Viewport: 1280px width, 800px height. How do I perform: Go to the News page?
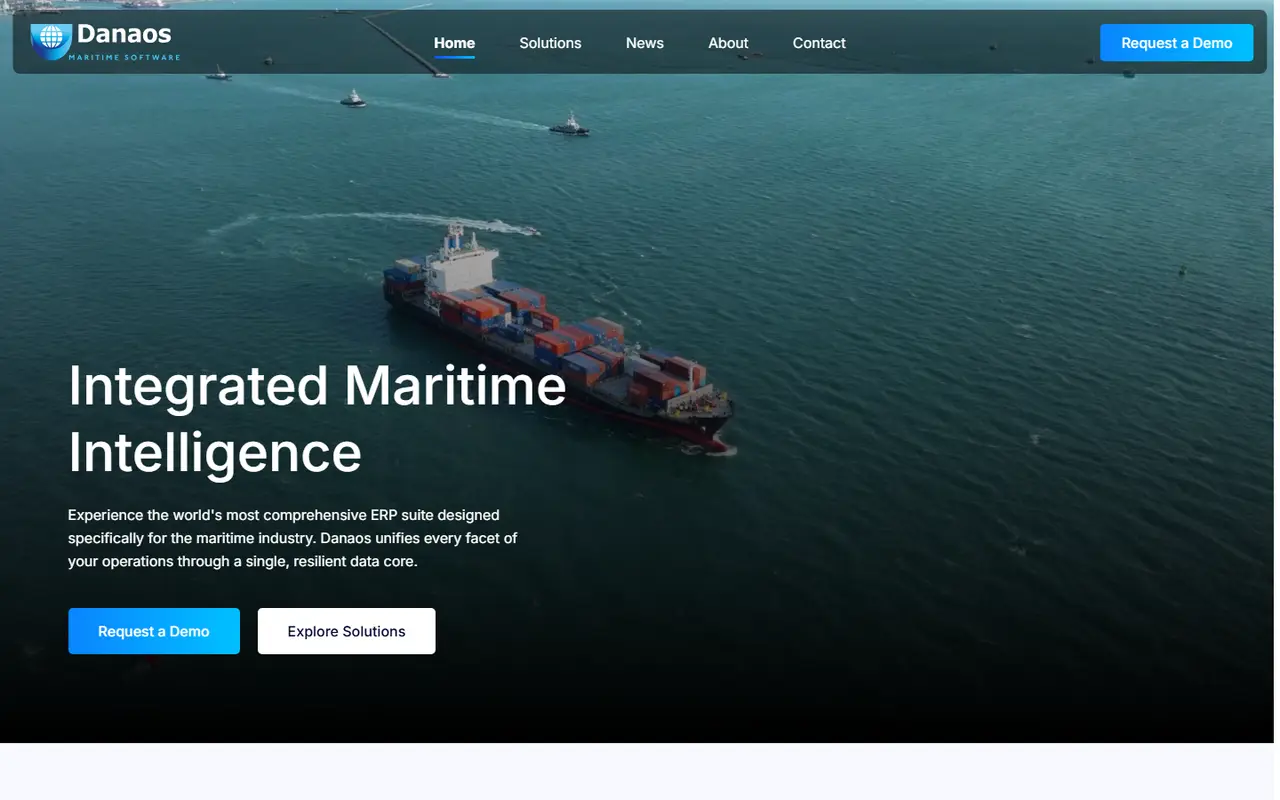645,43
